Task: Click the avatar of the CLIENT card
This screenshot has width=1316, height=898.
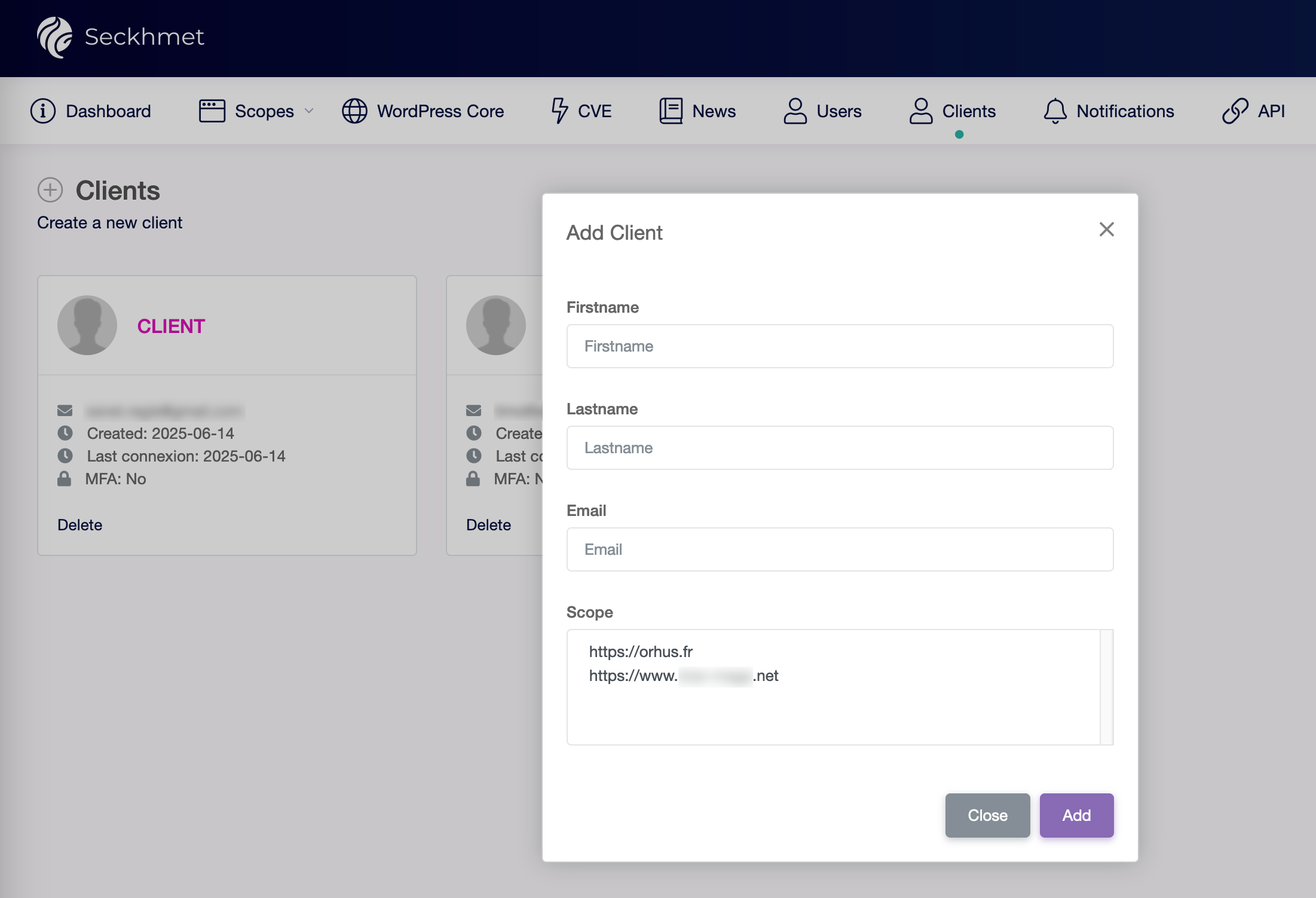Action: [x=87, y=325]
